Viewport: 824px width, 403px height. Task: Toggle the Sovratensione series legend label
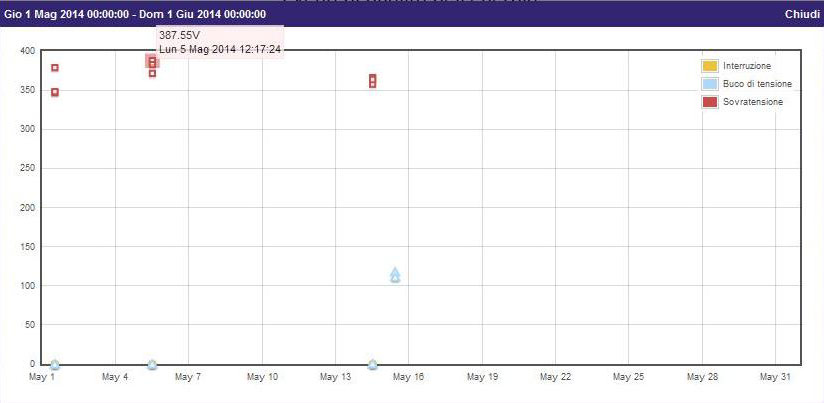coord(753,102)
